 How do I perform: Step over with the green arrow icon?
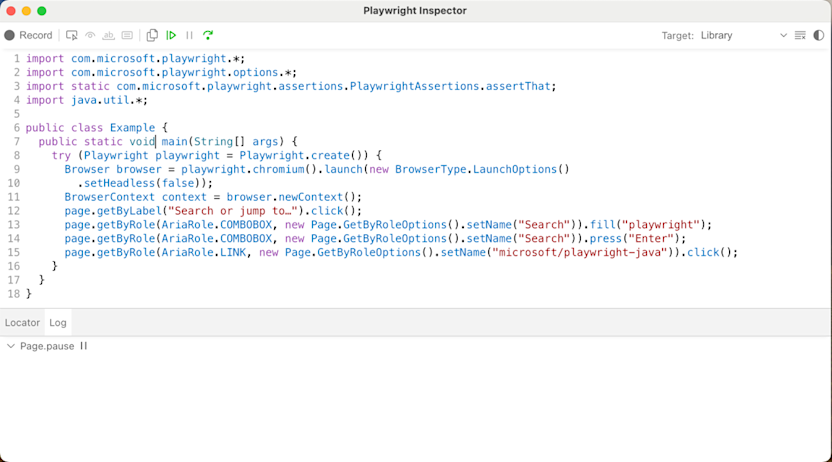[x=208, y=36]
